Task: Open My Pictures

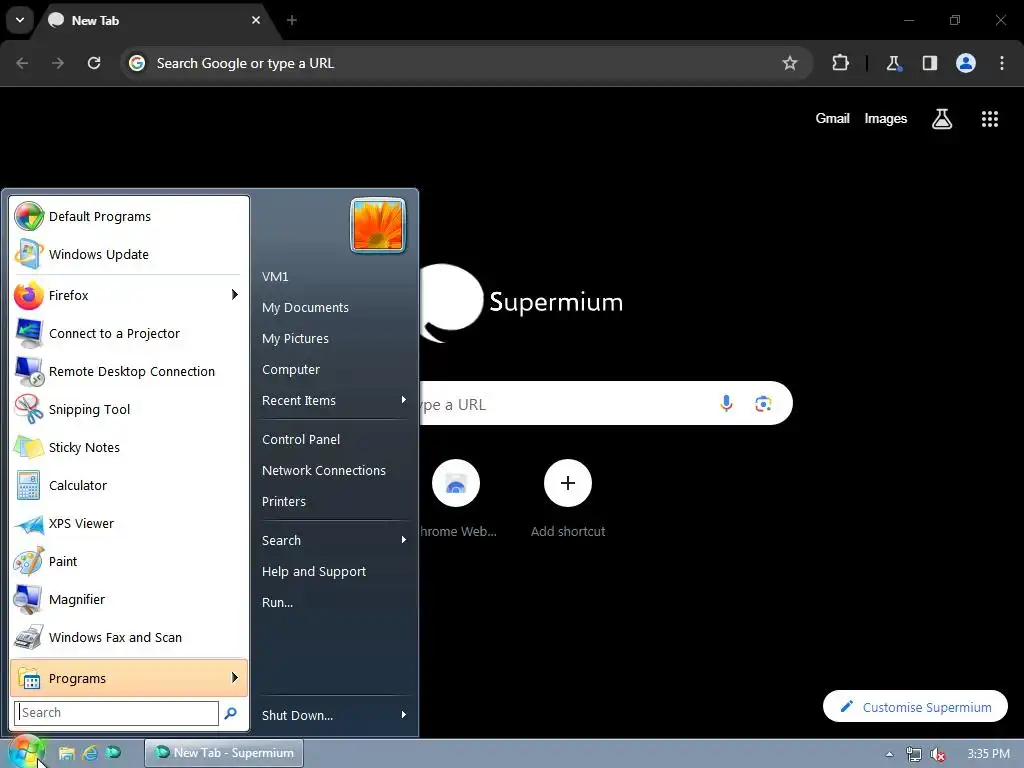Action: click(x=295, y=338)
